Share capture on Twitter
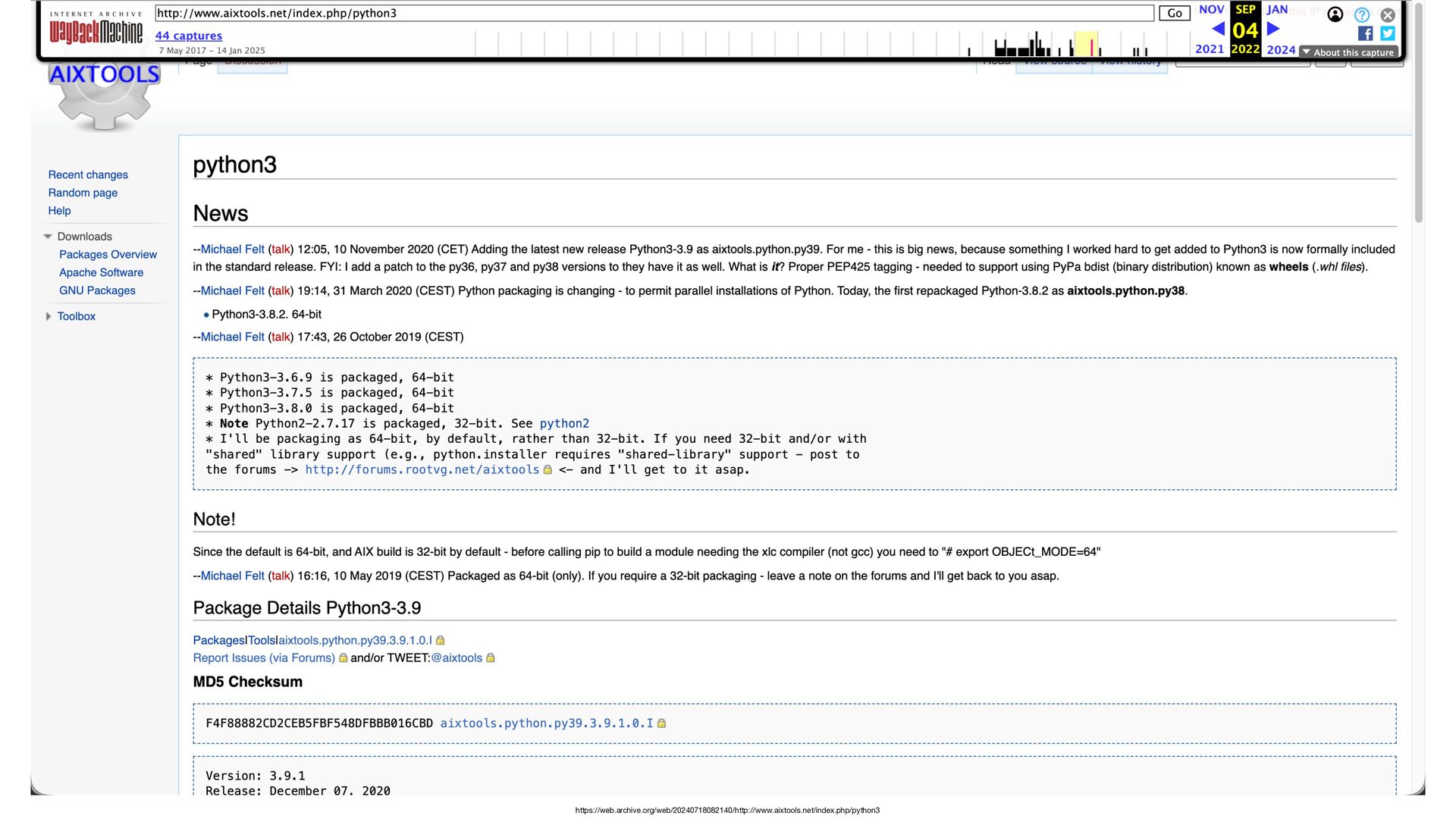 pos(1388,33)
